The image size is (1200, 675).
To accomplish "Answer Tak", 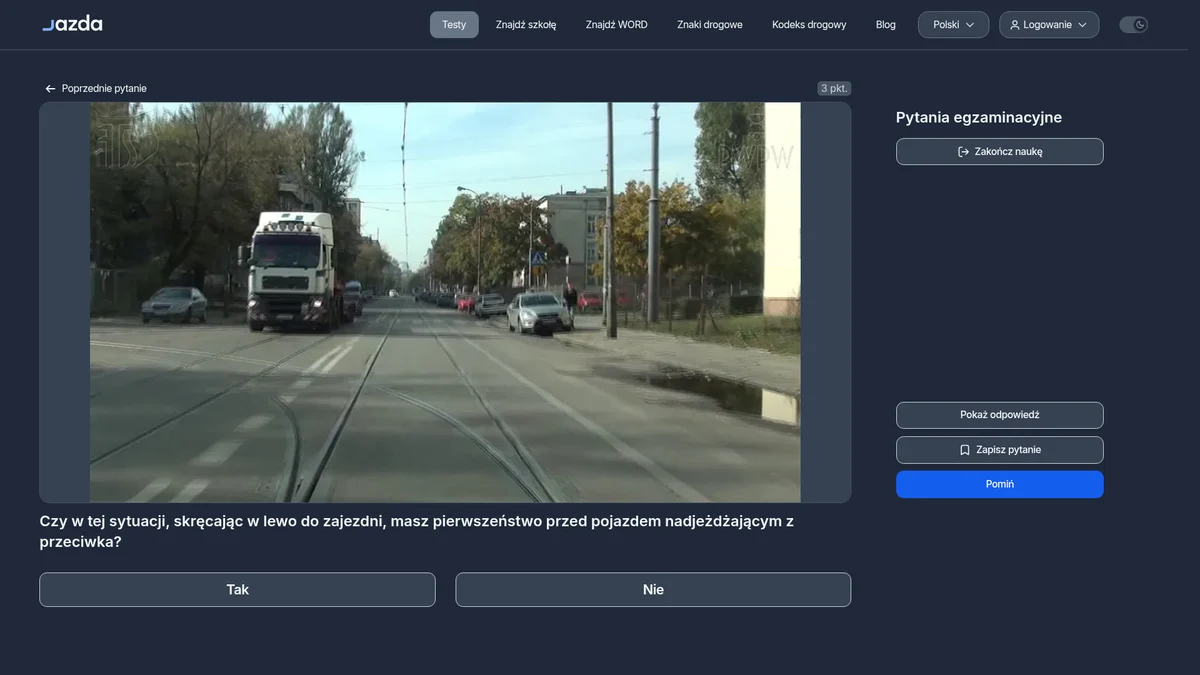I will click(237, 590).
